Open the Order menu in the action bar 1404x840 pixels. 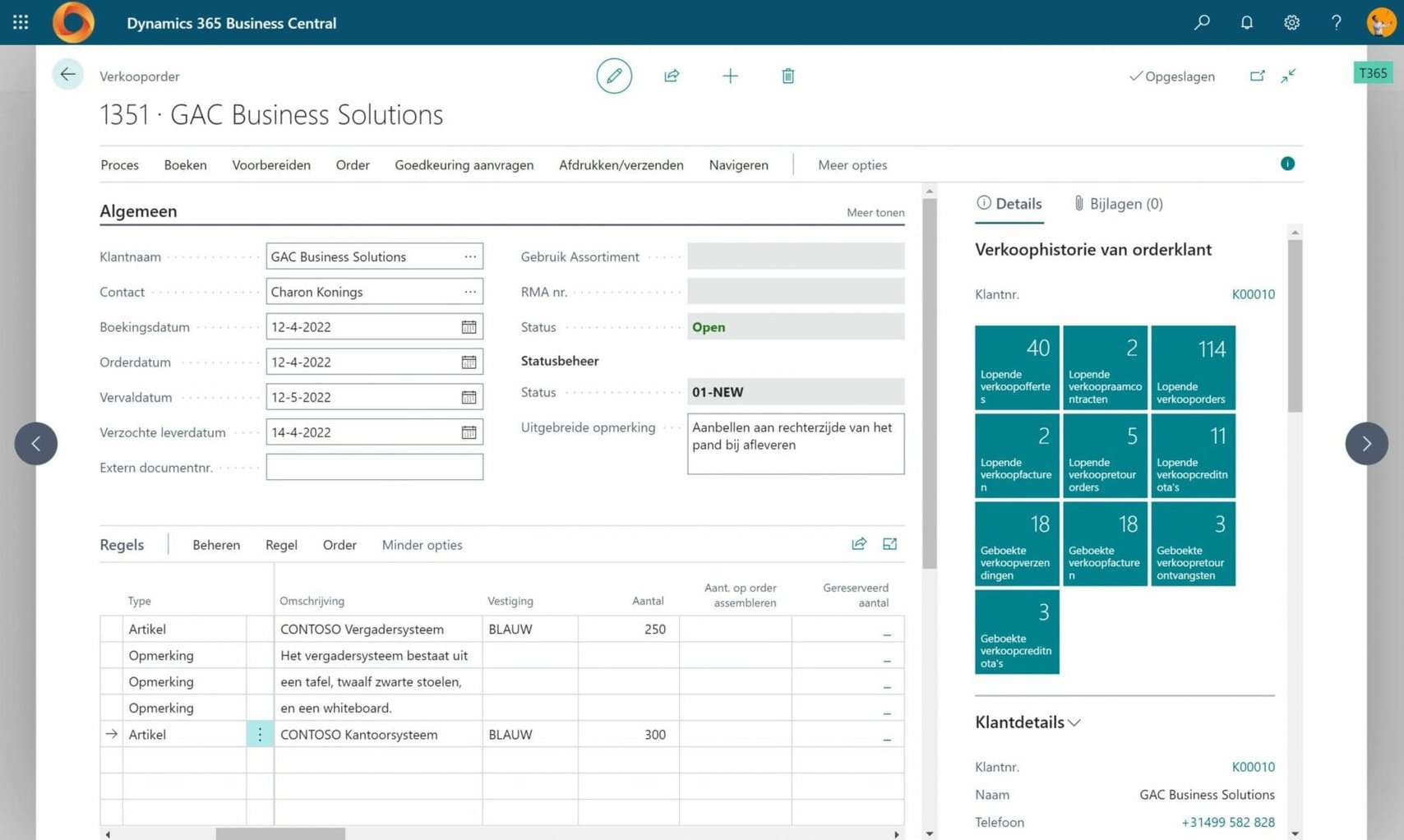click(x=353, y=164)
